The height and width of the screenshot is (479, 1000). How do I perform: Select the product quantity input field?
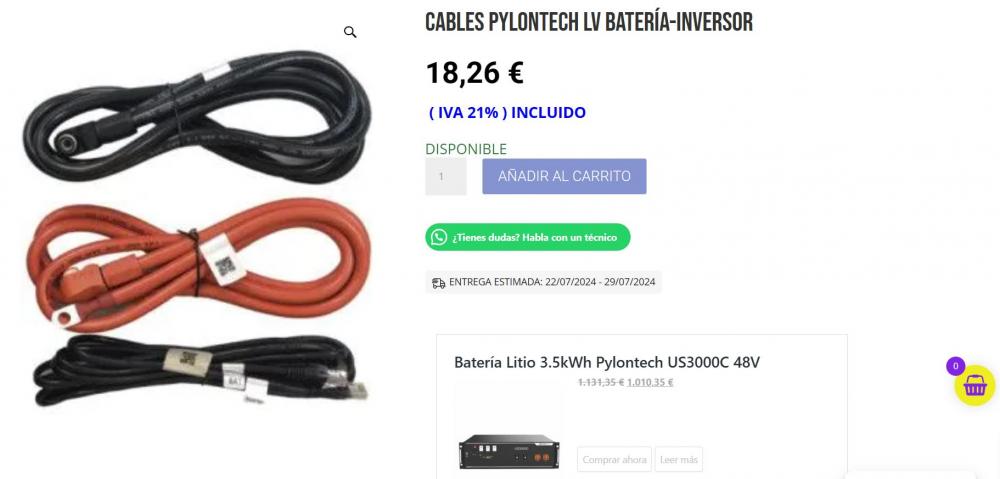click(x=446, y=176)
